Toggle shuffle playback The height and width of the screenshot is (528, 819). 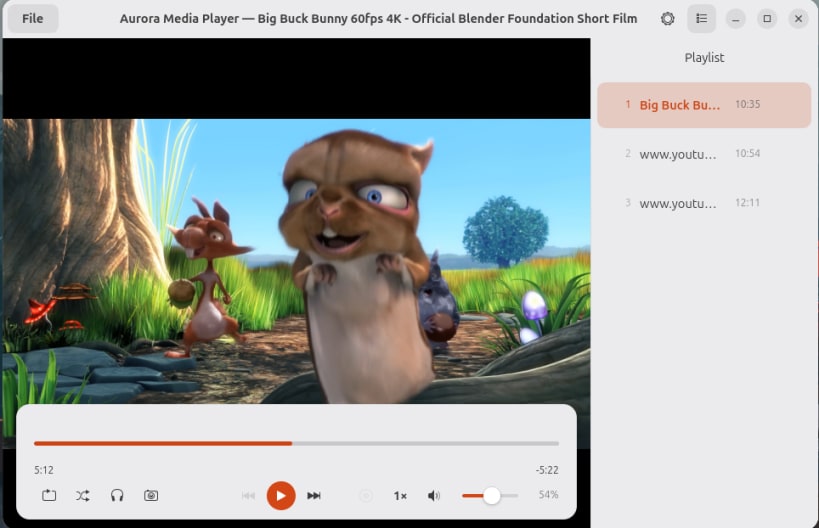click(x=83, y=495)
